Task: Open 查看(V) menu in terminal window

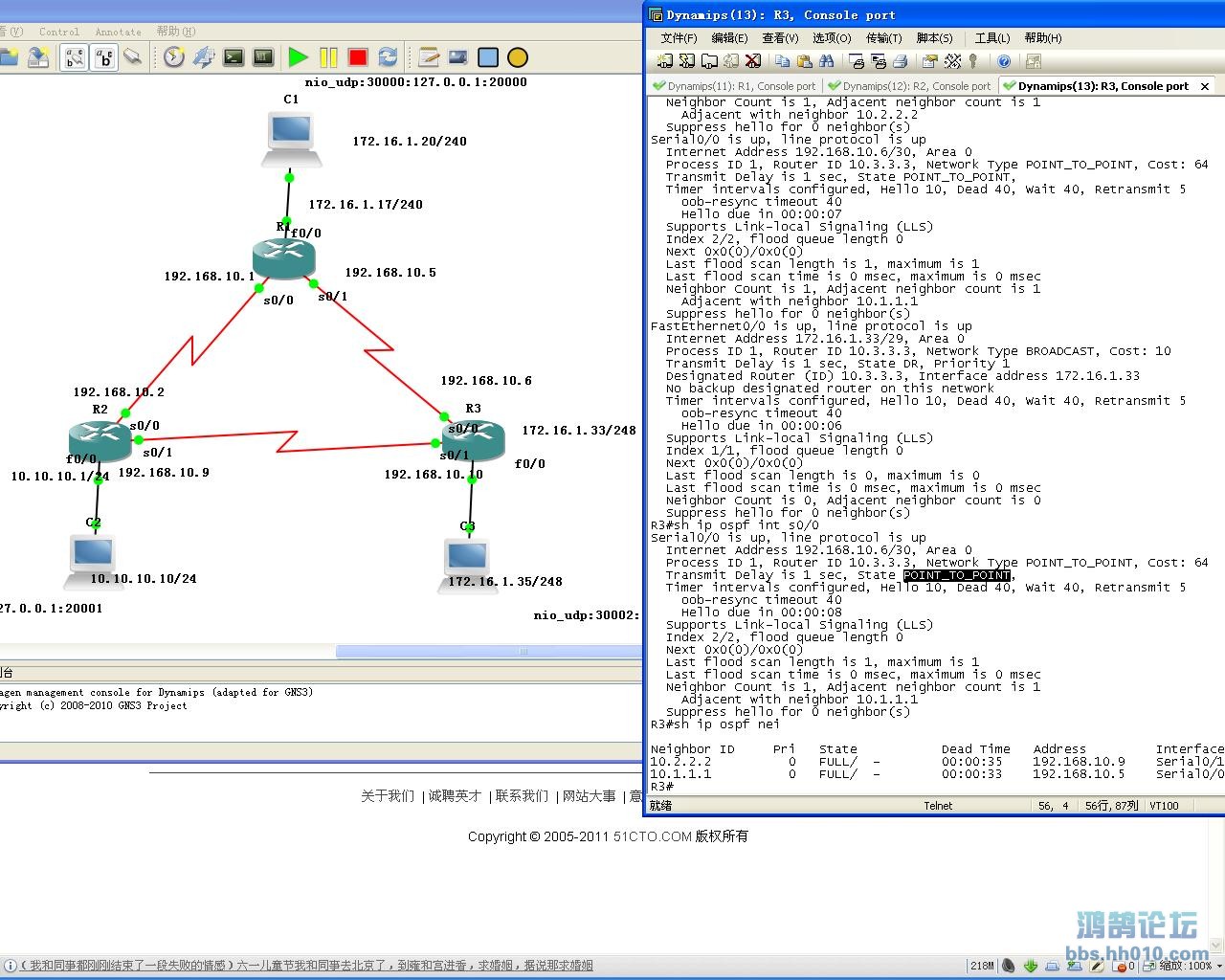Action: click(x=780, y=38)
